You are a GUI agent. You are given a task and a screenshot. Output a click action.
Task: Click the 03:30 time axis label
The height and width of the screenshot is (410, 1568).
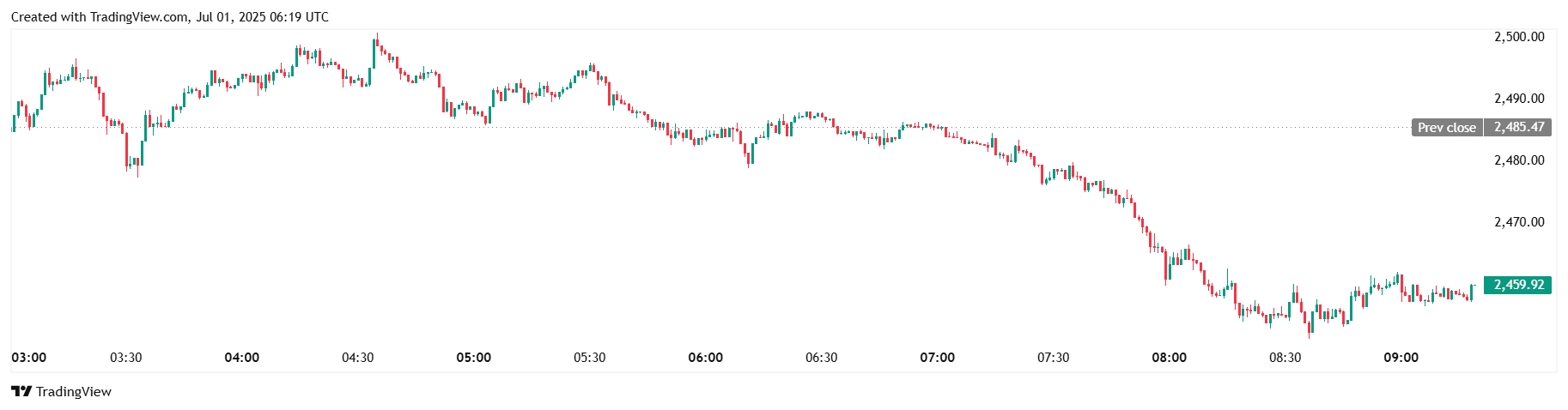point(126,358)
